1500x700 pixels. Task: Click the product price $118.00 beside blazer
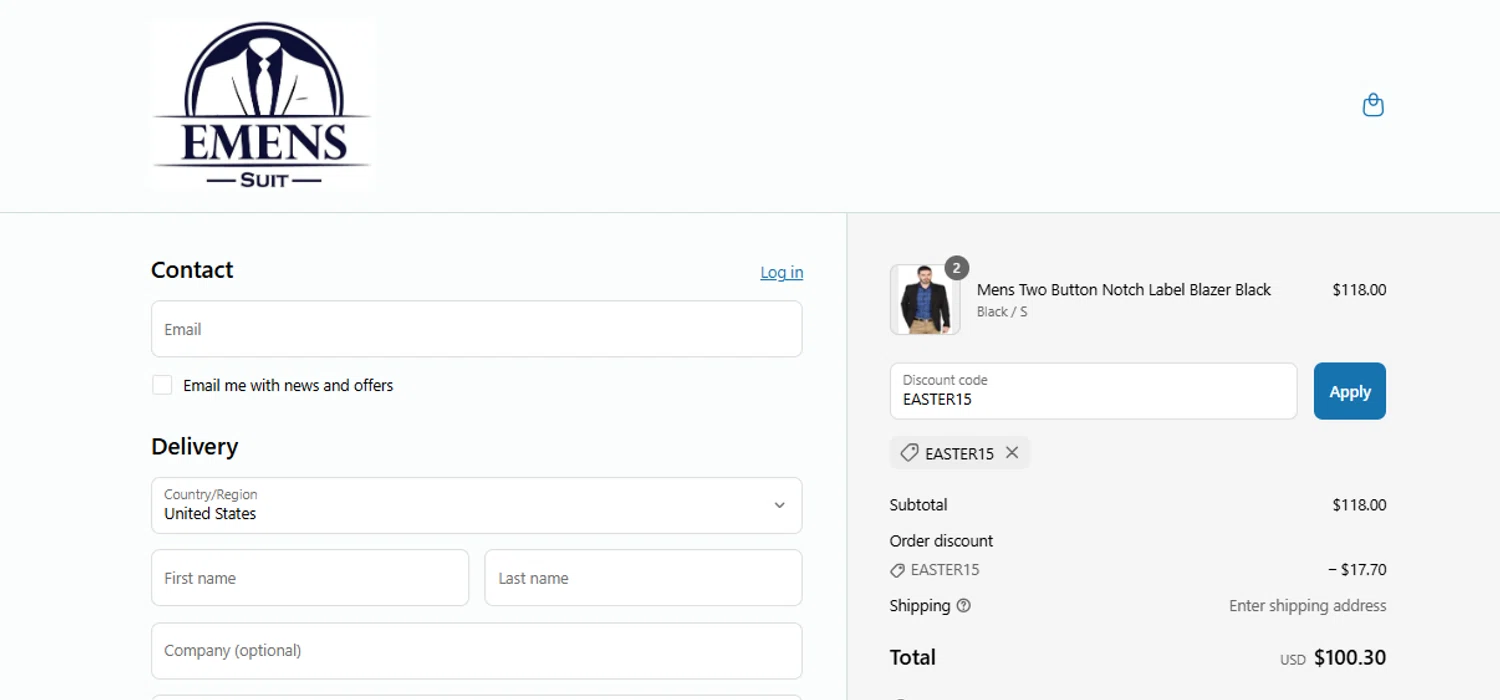1359,290
